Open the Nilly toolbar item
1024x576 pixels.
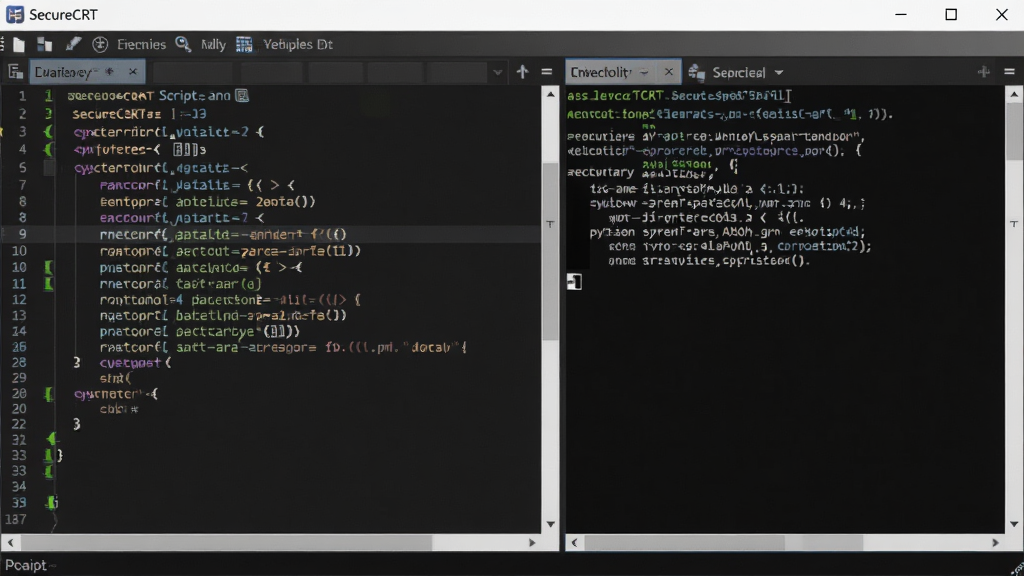(213, 44)
